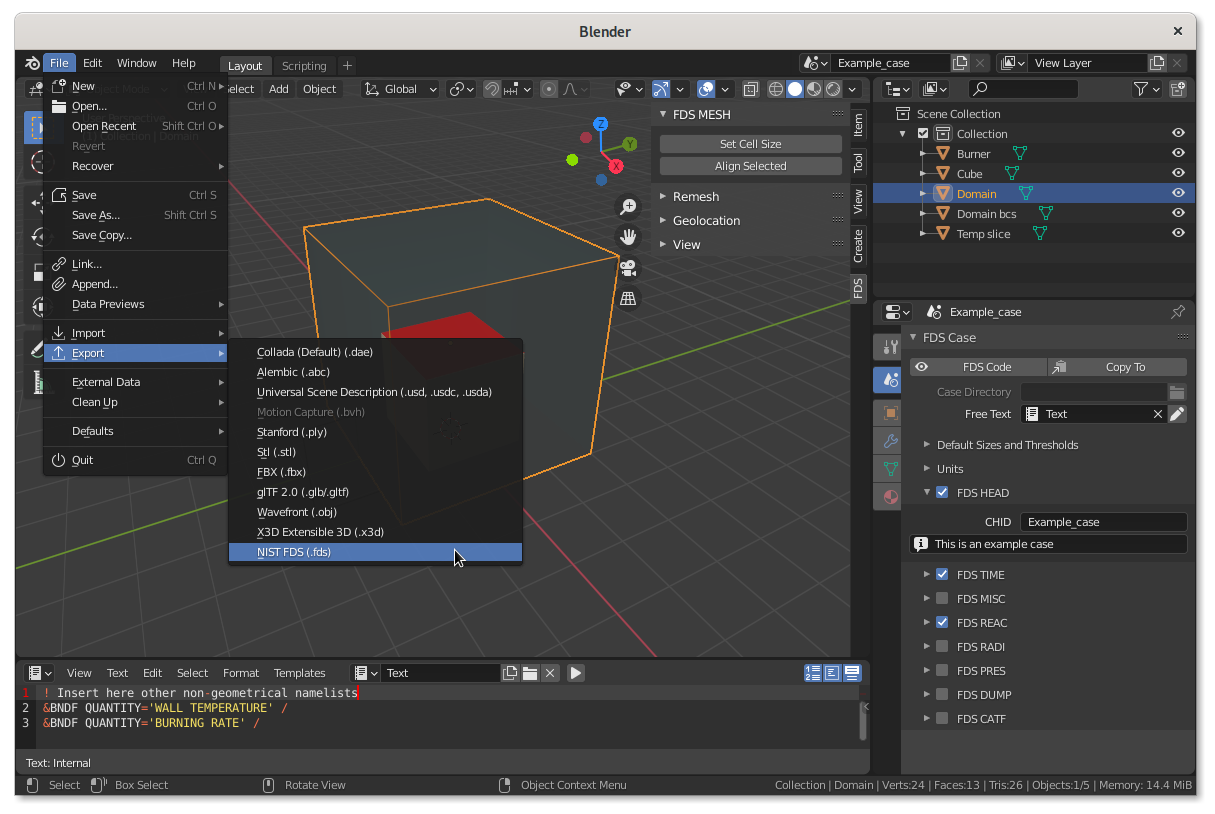Click the zoom magnifier viewport gizmo
The width and height of the screenshot is (1215, 814).
pos(628,207)
